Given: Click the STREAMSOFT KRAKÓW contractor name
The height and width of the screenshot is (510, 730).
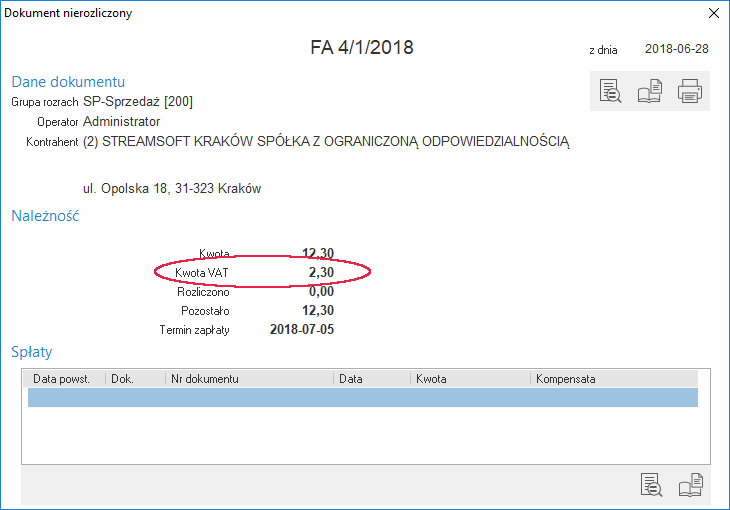Looking at the screenshot, I should point(326,142).
